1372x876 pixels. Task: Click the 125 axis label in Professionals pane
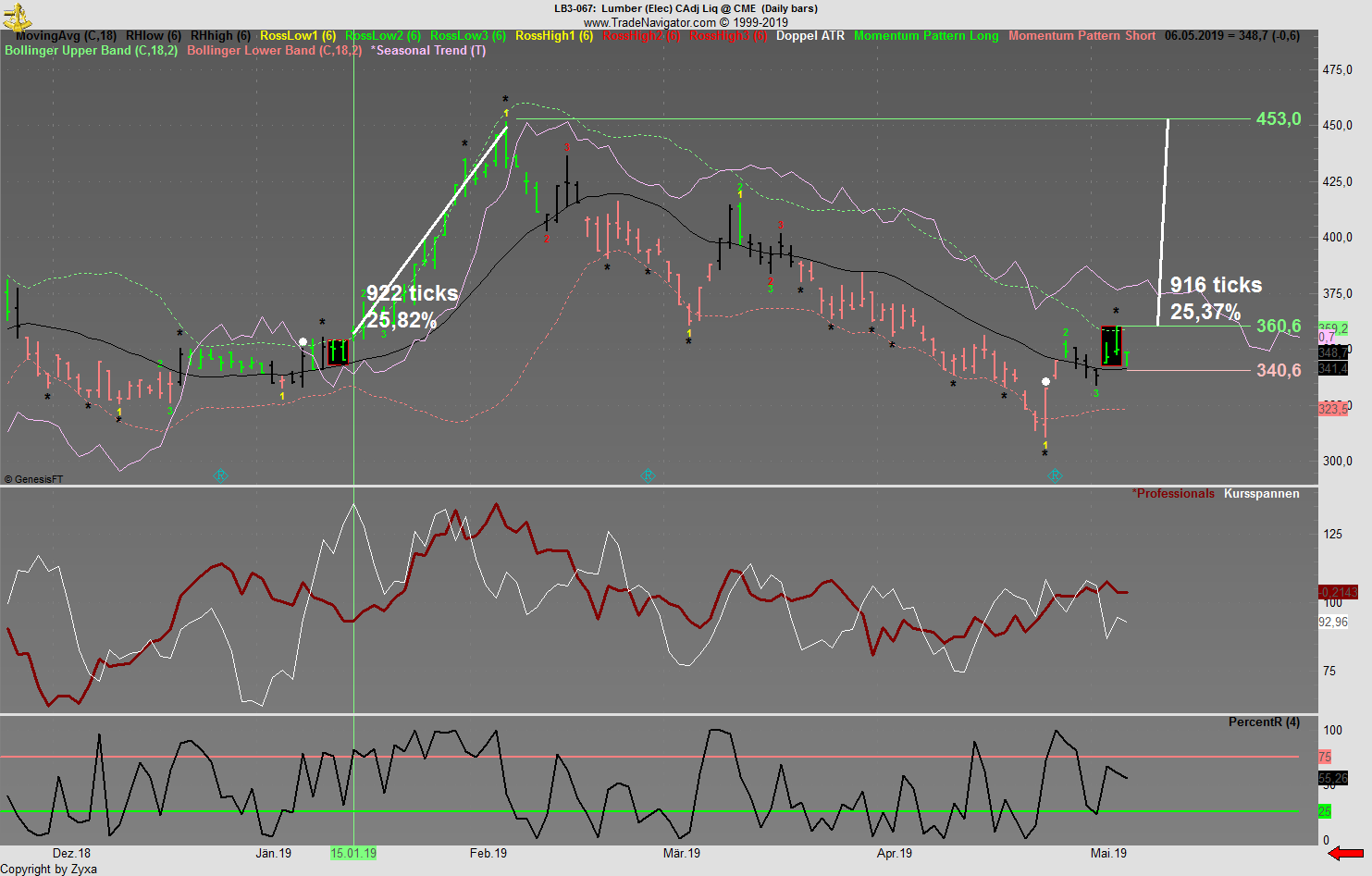click(x=1332, y=535)
